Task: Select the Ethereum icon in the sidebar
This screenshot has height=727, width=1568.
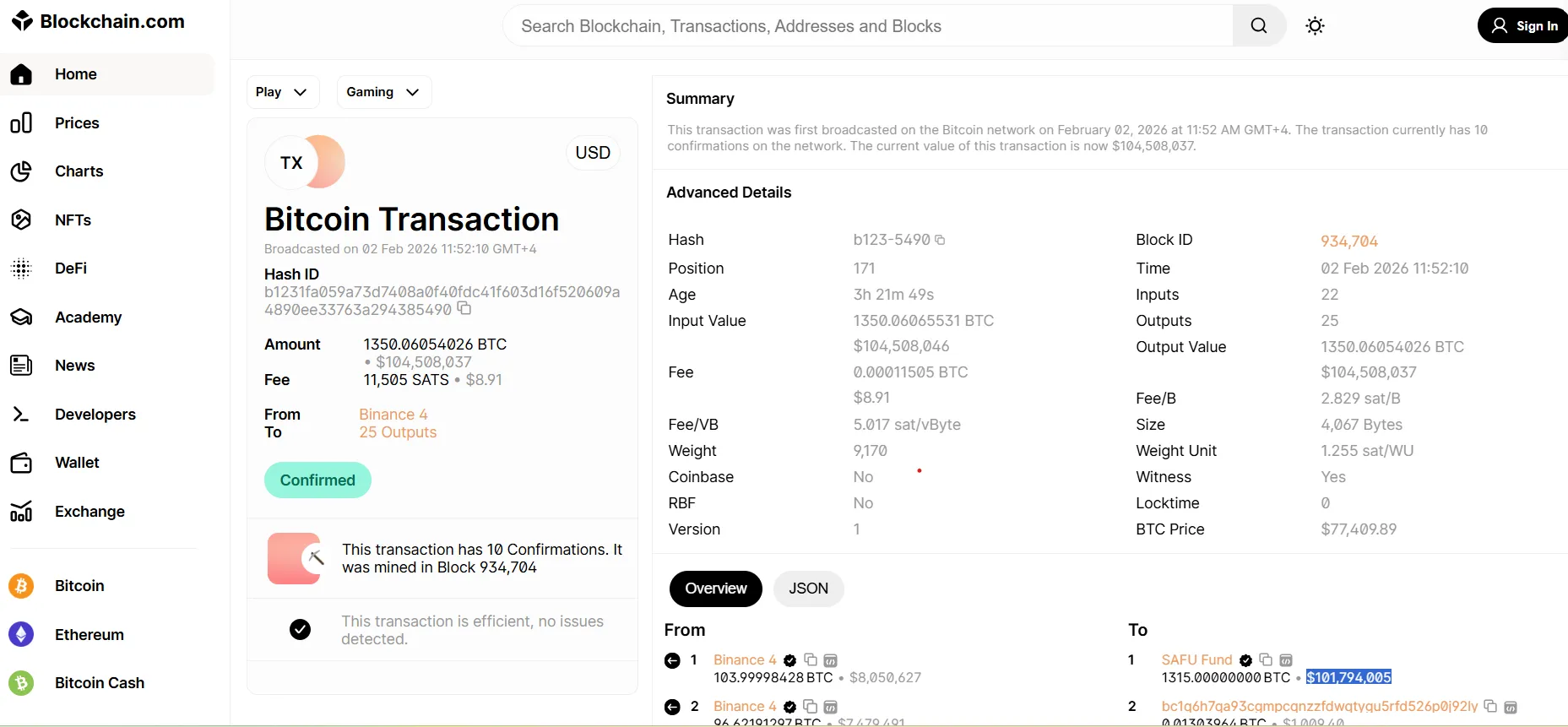Action: (20, 634)
